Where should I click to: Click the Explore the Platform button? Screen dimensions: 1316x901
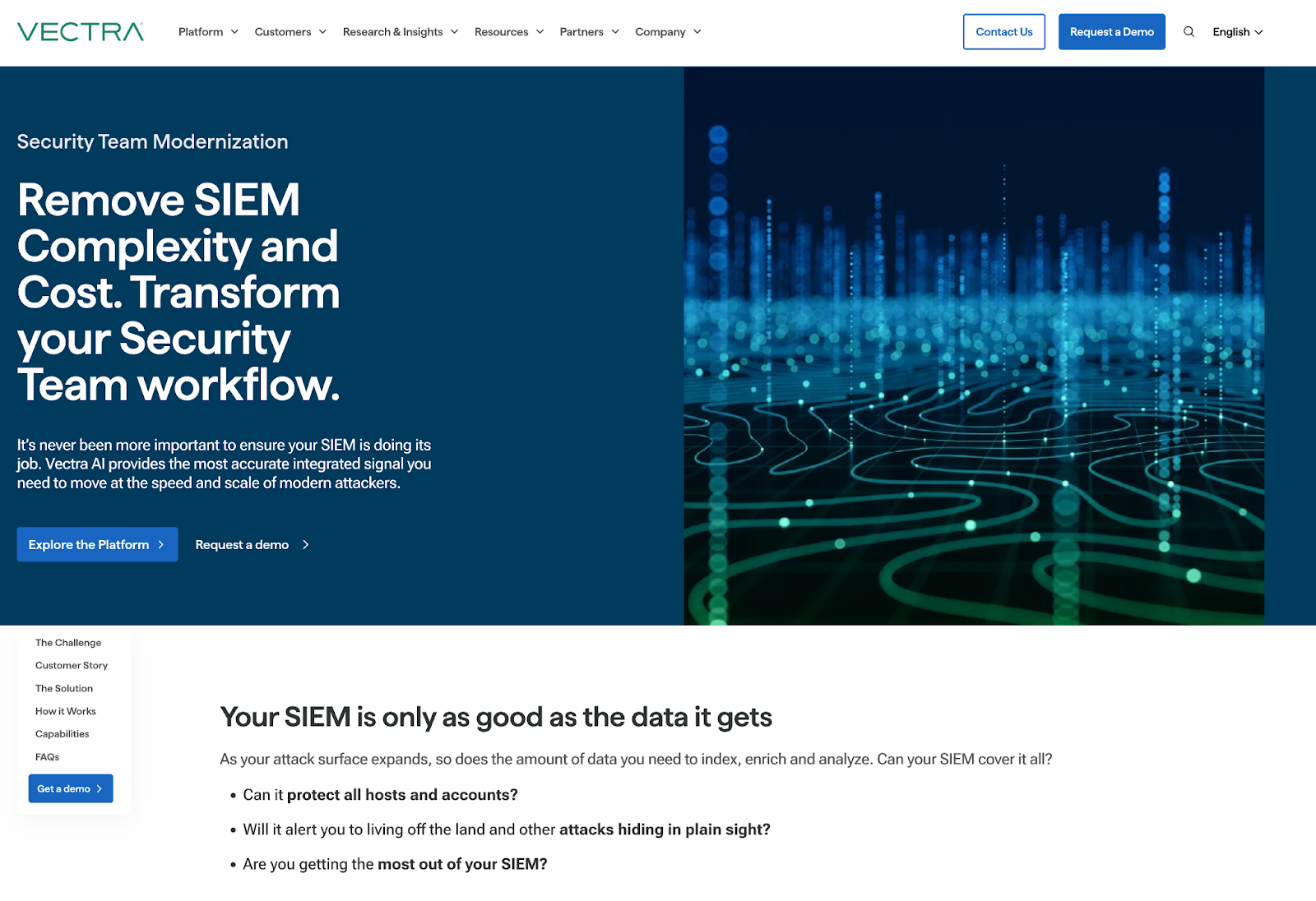(97, 544)
